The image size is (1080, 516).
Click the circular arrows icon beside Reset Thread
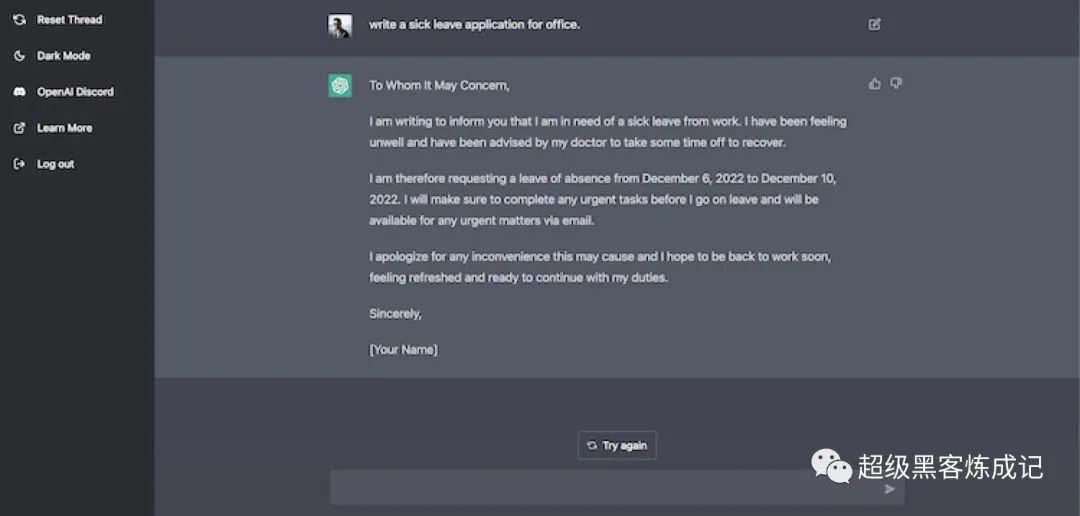coord(19,20)
